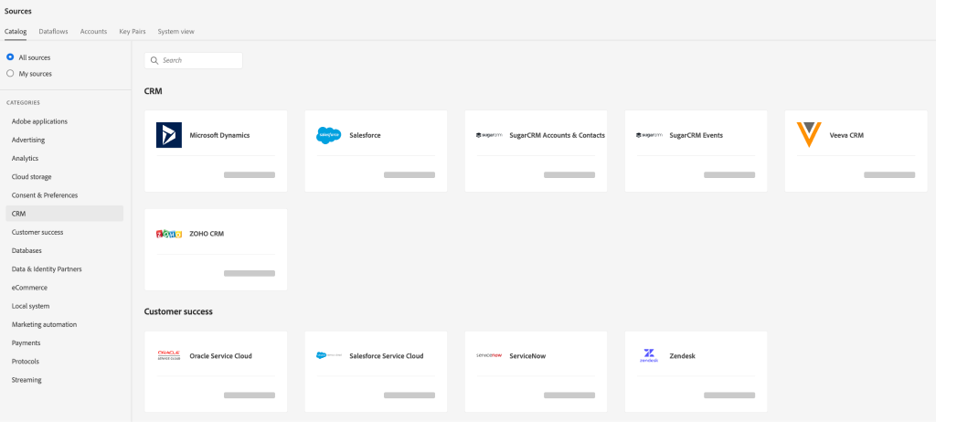Click the SugarCRM Events card button placeholder
Screen dimensions: 955x427
pyautogui.click(x=730, y=175)
